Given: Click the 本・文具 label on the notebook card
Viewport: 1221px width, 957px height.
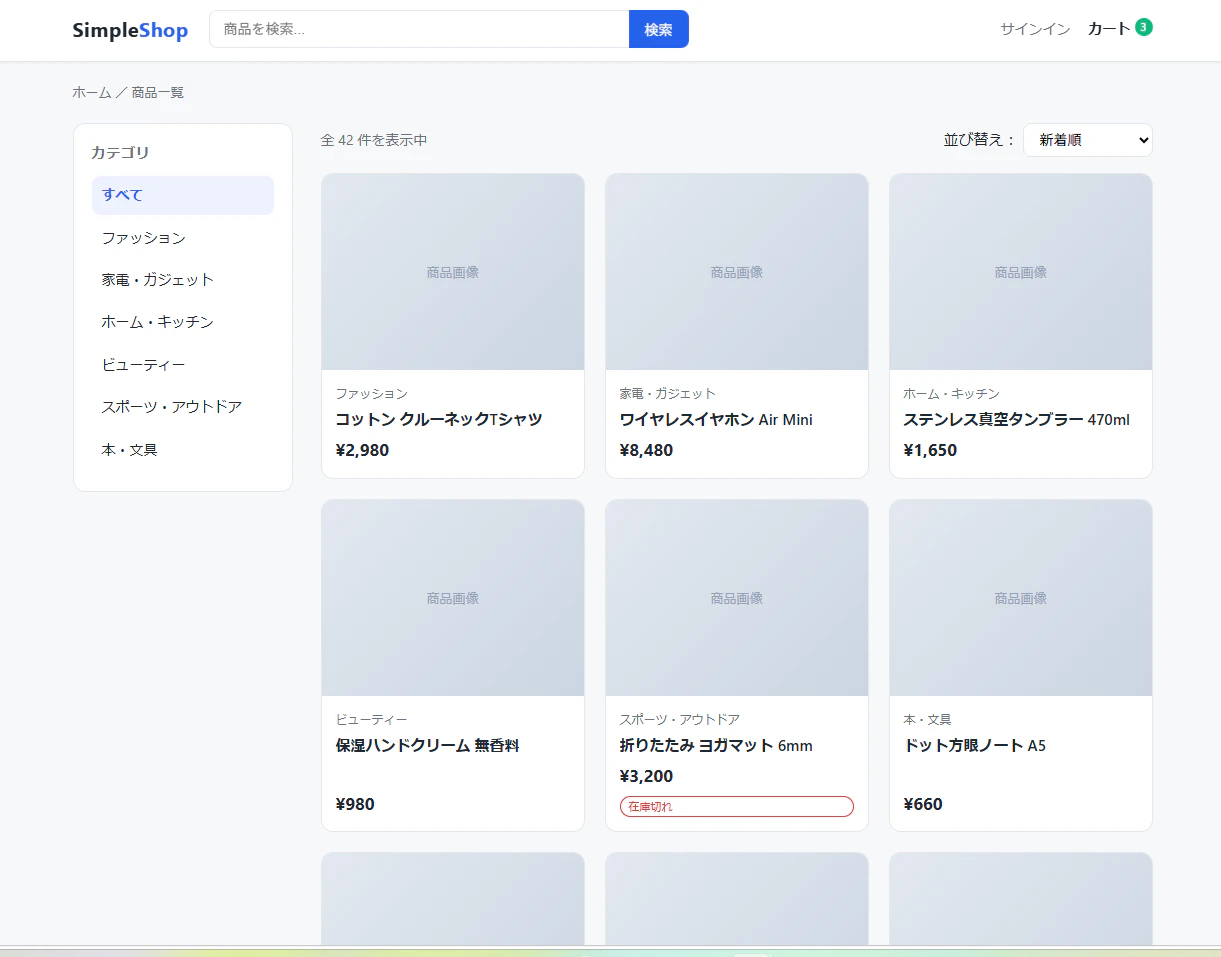Looking at the screenshot, I should [x=928, y=720].
